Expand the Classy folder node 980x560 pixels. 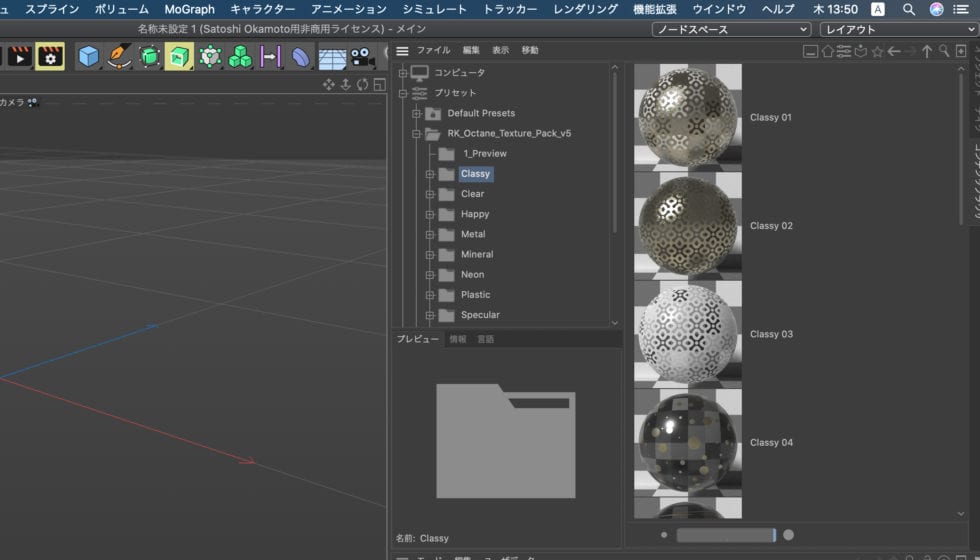(x=430, y=174)
